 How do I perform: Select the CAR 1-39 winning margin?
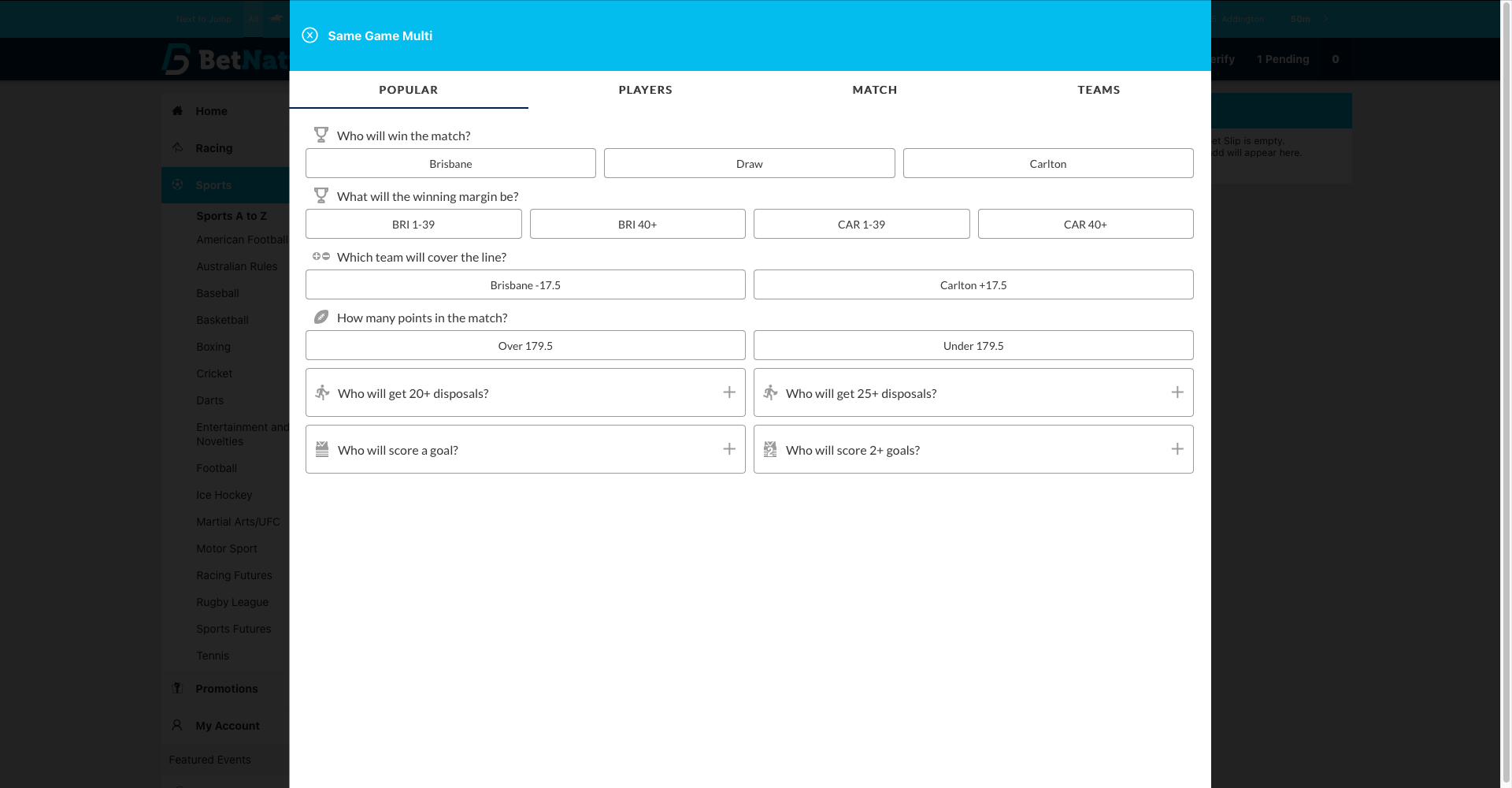click(x=861, y=225)
